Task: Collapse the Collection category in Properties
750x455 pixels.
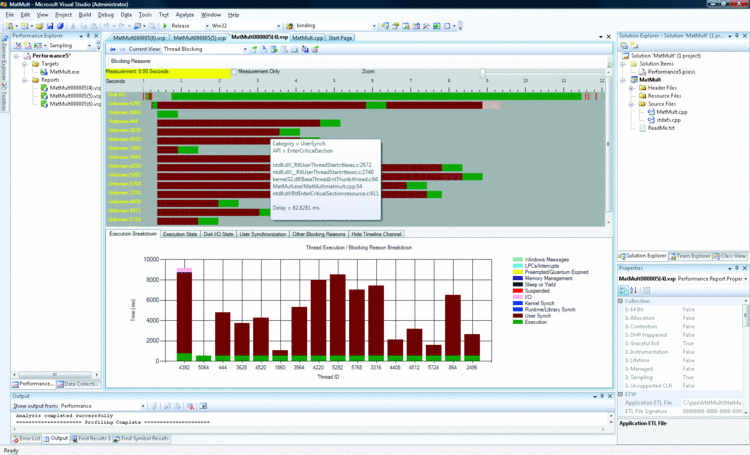Action: [x=621, y=301]
